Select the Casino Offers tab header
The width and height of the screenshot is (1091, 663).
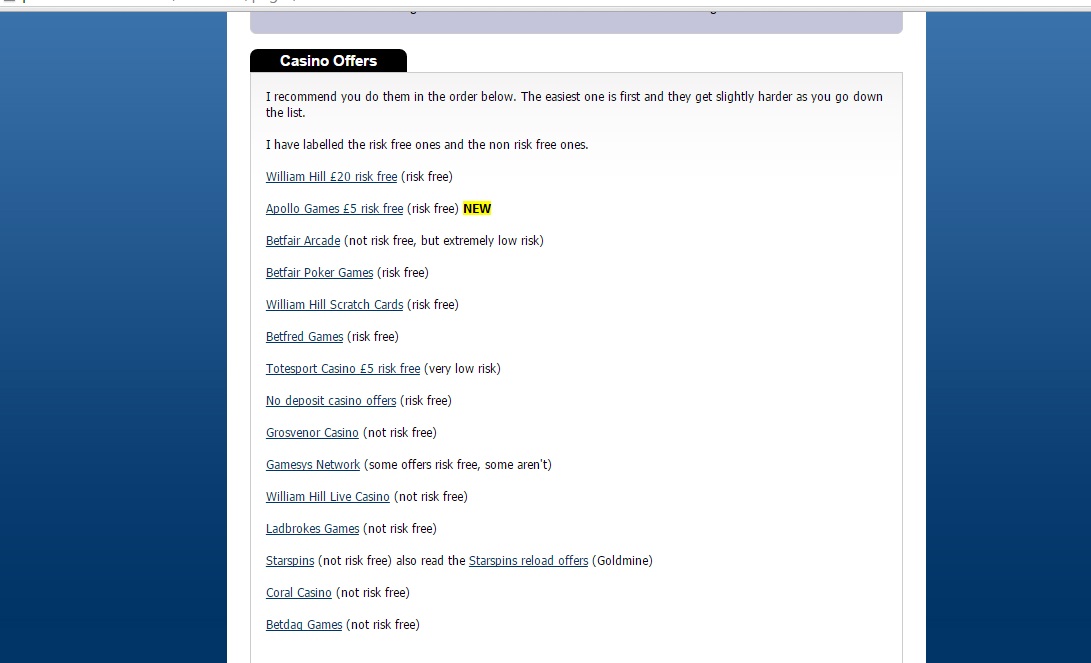[328, 61]
